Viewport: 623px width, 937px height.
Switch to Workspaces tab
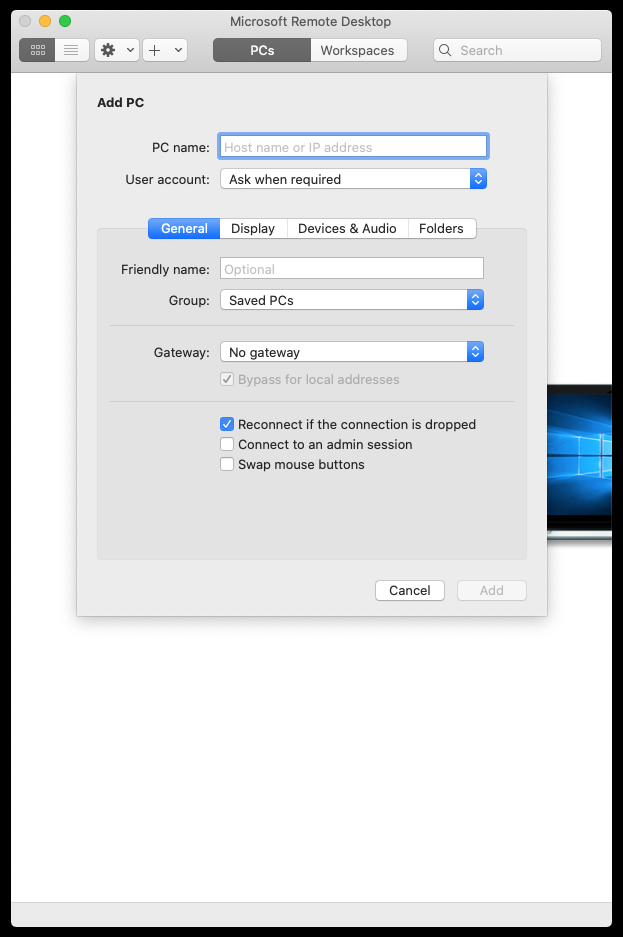357,50
